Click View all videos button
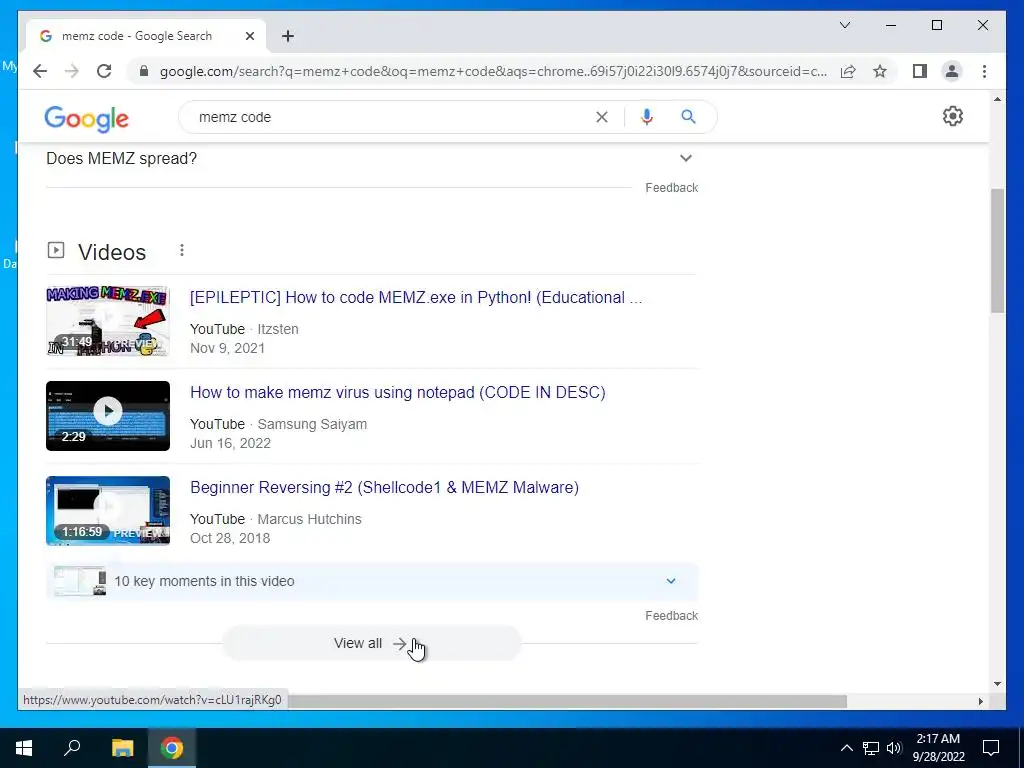1024x768 pixels. pos(372,643)
